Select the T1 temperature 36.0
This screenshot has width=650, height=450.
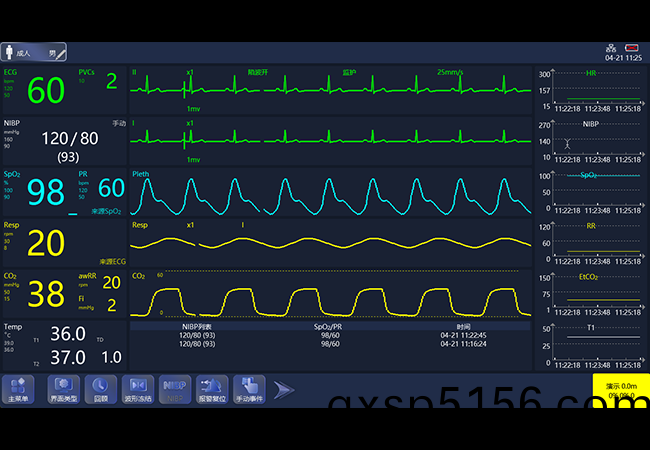[x=68, y=334]
